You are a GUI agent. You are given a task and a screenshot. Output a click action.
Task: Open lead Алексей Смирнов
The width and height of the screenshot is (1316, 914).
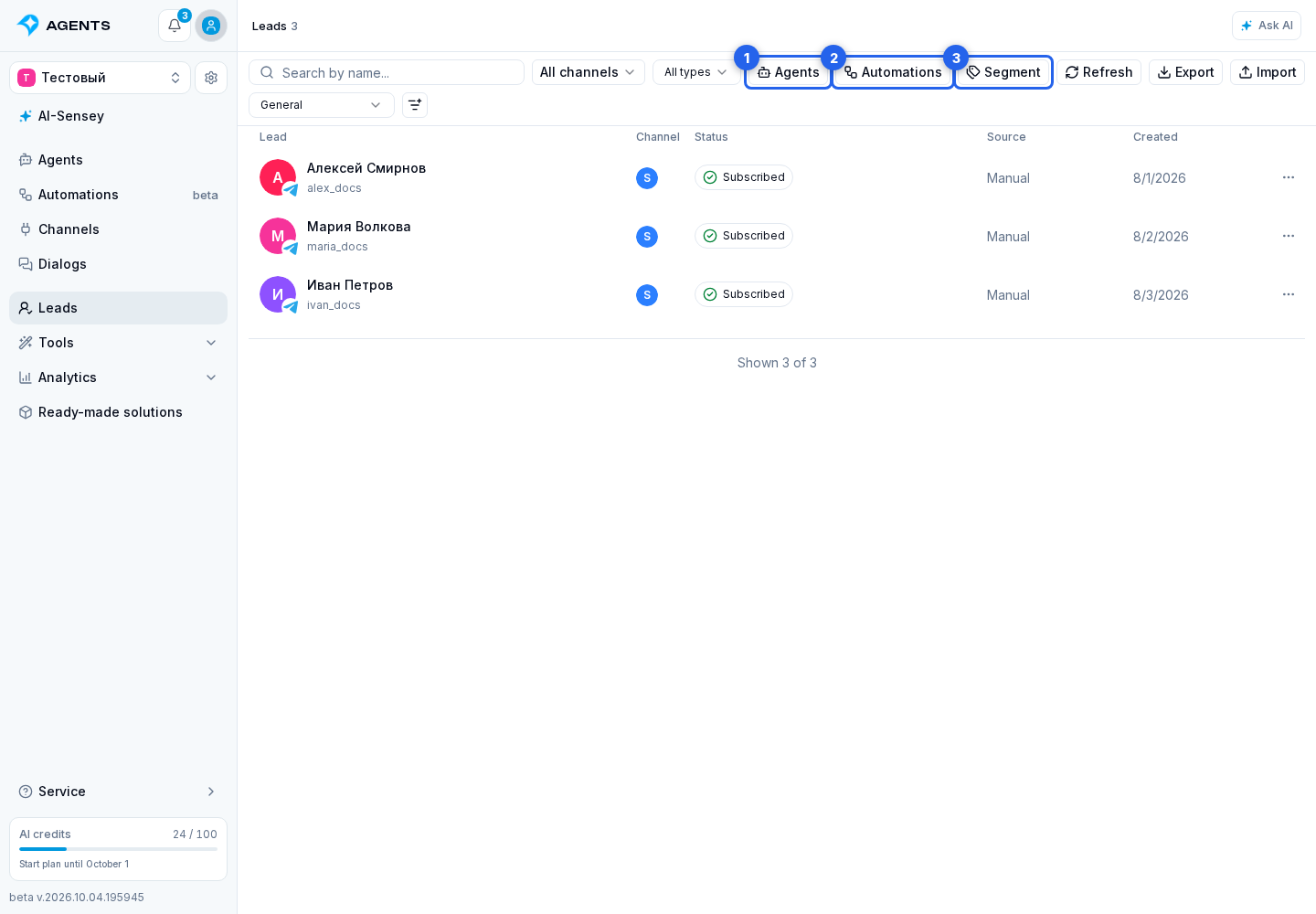click(x=366, y=168)
